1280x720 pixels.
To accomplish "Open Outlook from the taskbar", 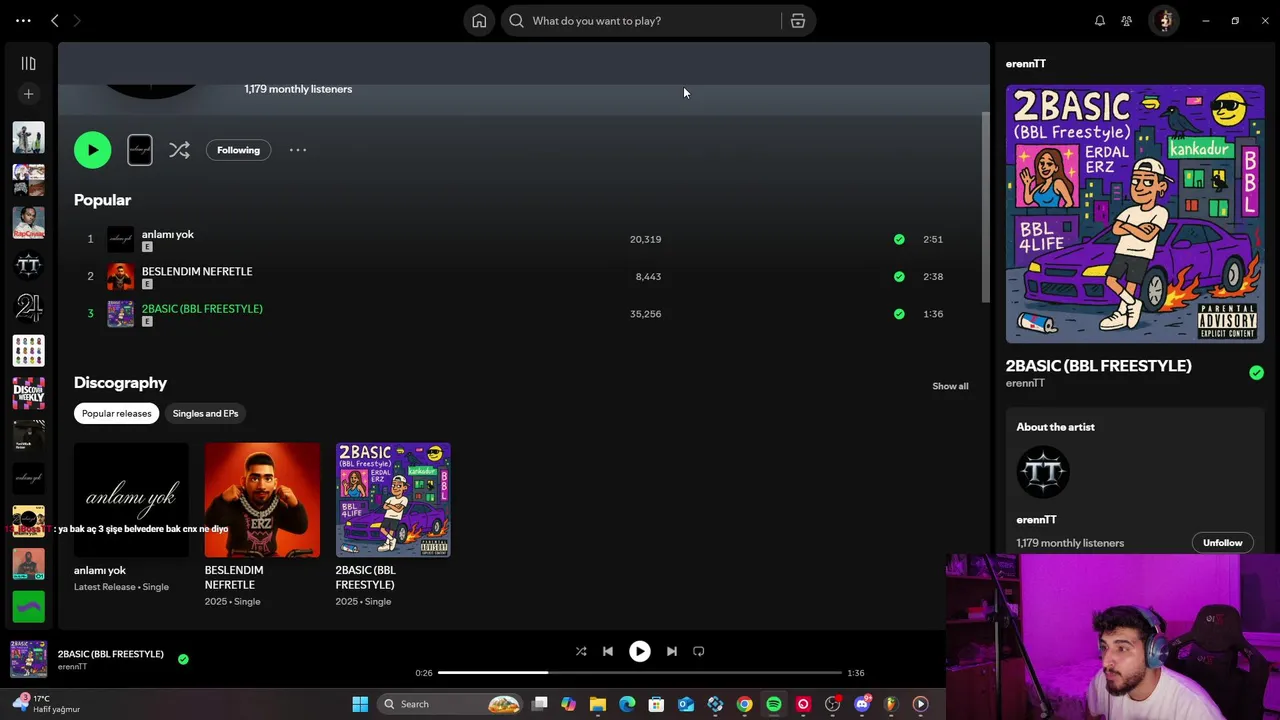I will coord(686,704).
